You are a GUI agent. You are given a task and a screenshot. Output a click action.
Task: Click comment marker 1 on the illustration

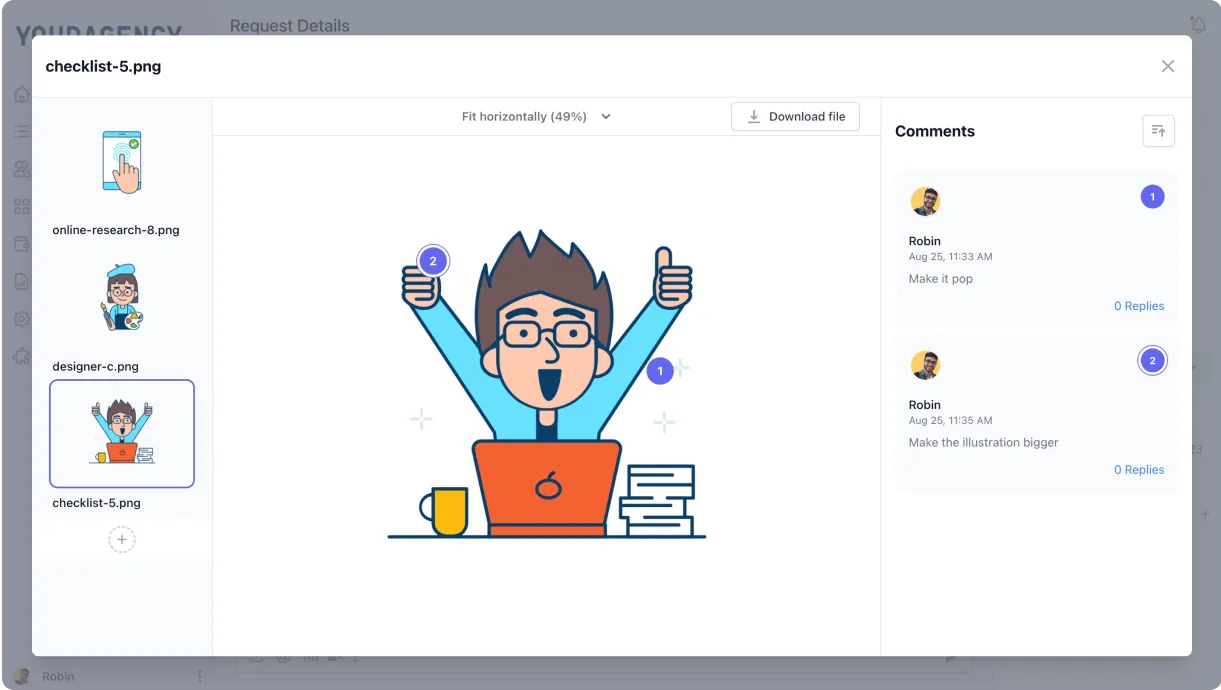[660, 370]
